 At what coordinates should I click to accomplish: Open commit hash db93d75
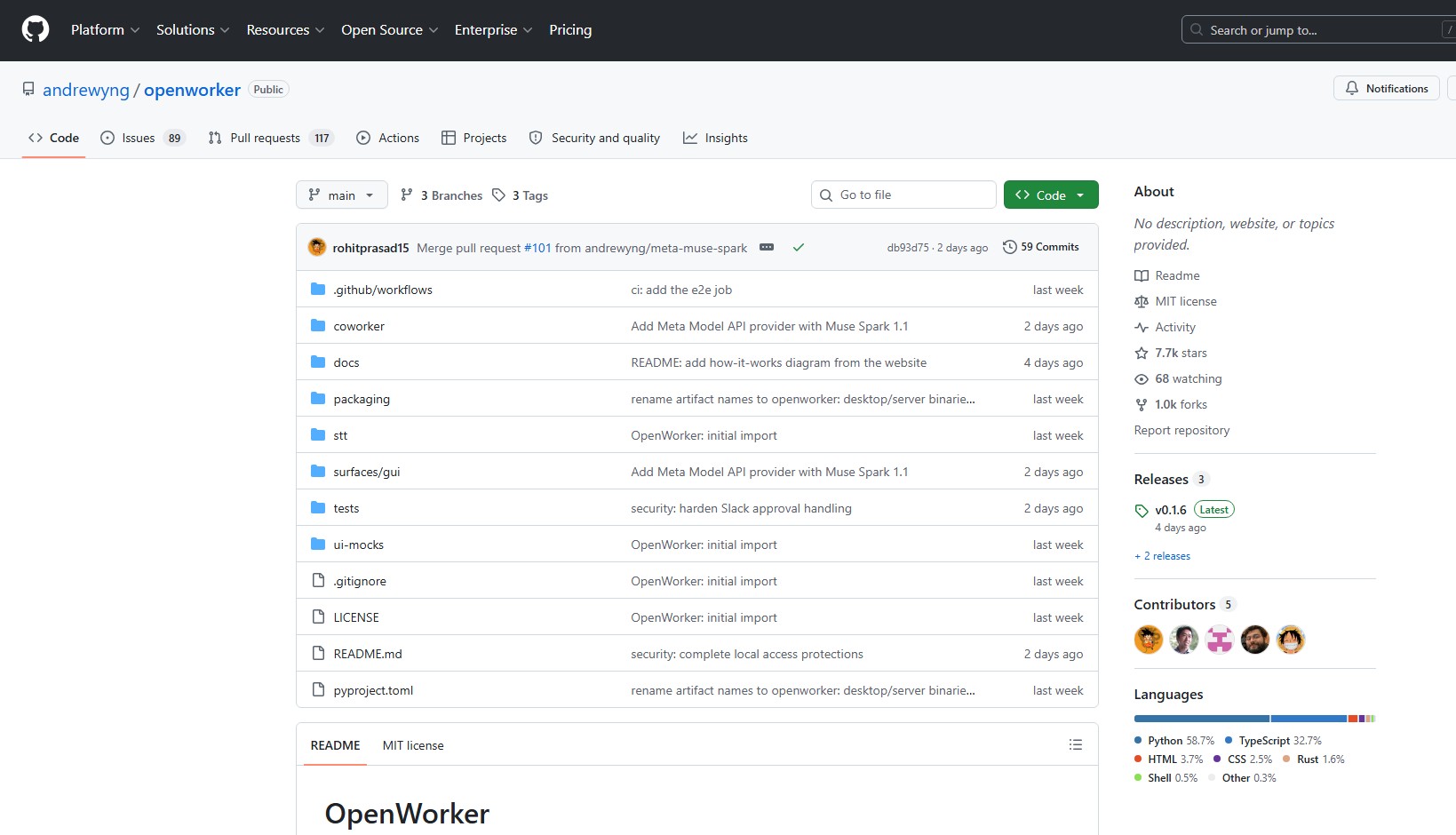[x=908, y=248]
